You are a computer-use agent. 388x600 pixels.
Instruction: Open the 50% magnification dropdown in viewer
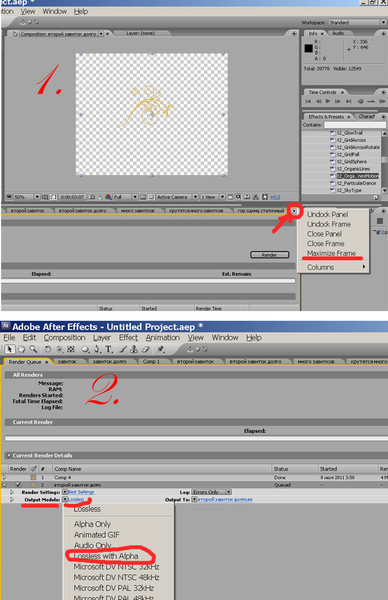(26, 197)
